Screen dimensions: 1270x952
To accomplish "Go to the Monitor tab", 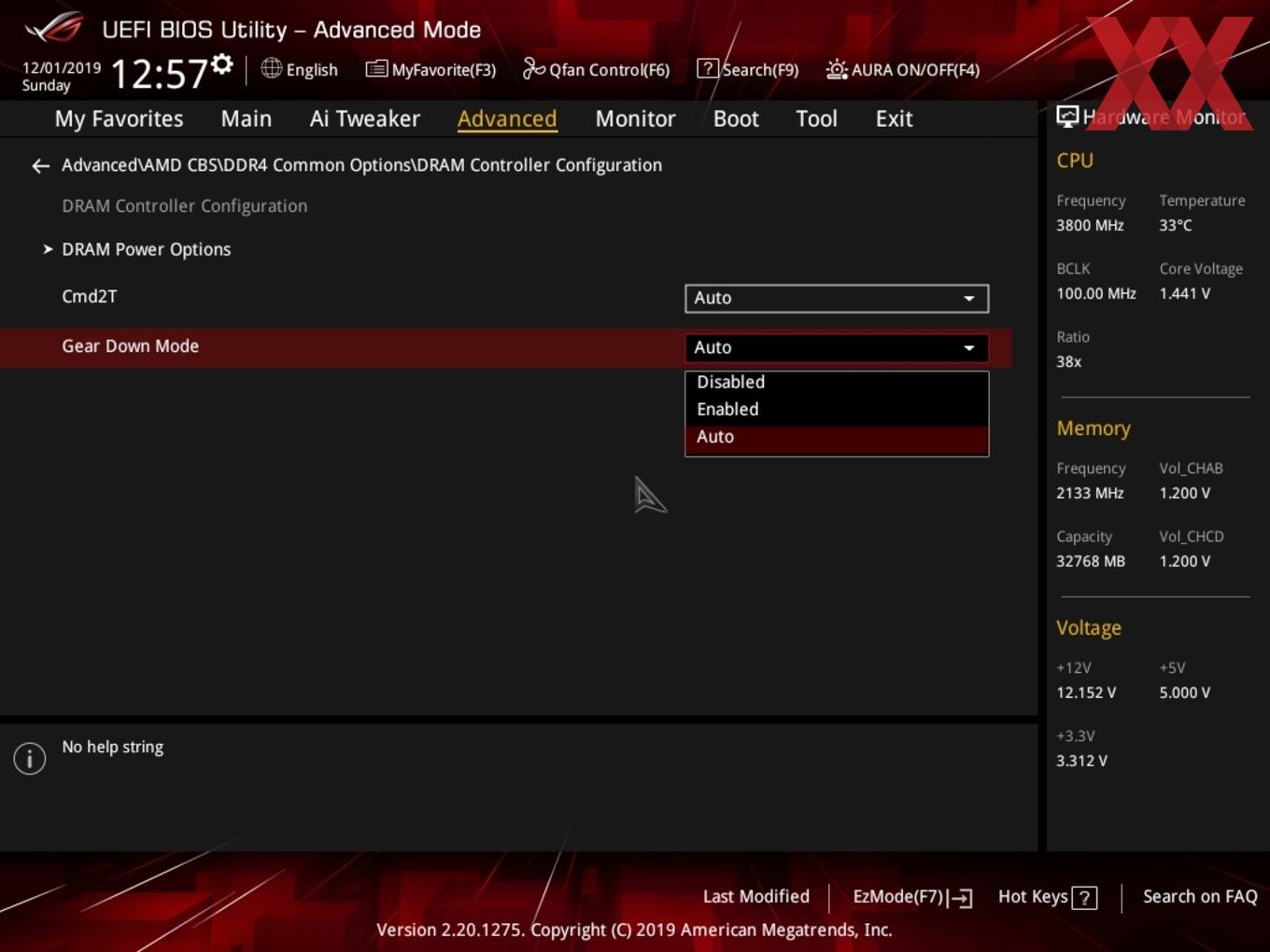I will coord(635,119).
